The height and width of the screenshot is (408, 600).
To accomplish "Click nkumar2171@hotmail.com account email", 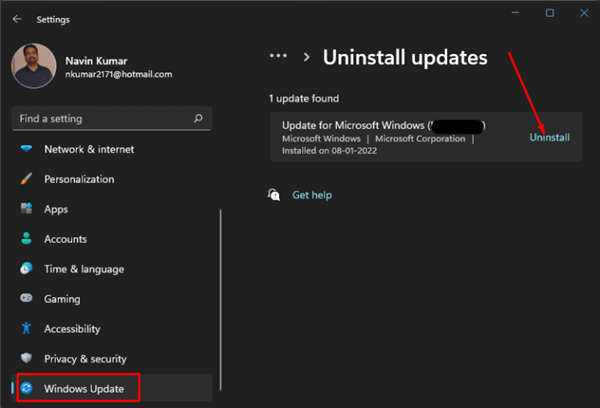I will [119, 74].
